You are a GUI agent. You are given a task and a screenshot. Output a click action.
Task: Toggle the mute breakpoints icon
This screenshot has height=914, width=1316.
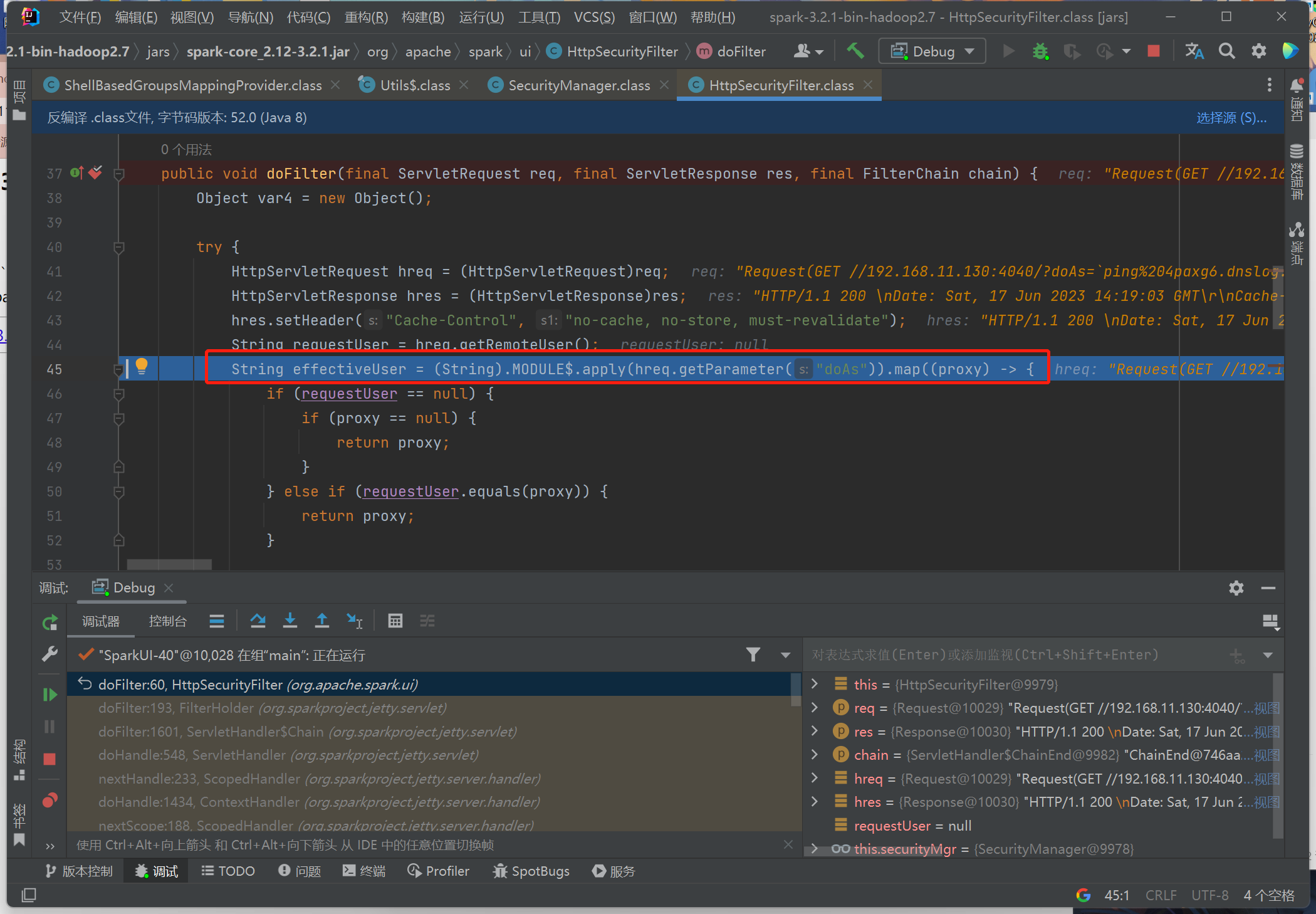coord(50,801)
